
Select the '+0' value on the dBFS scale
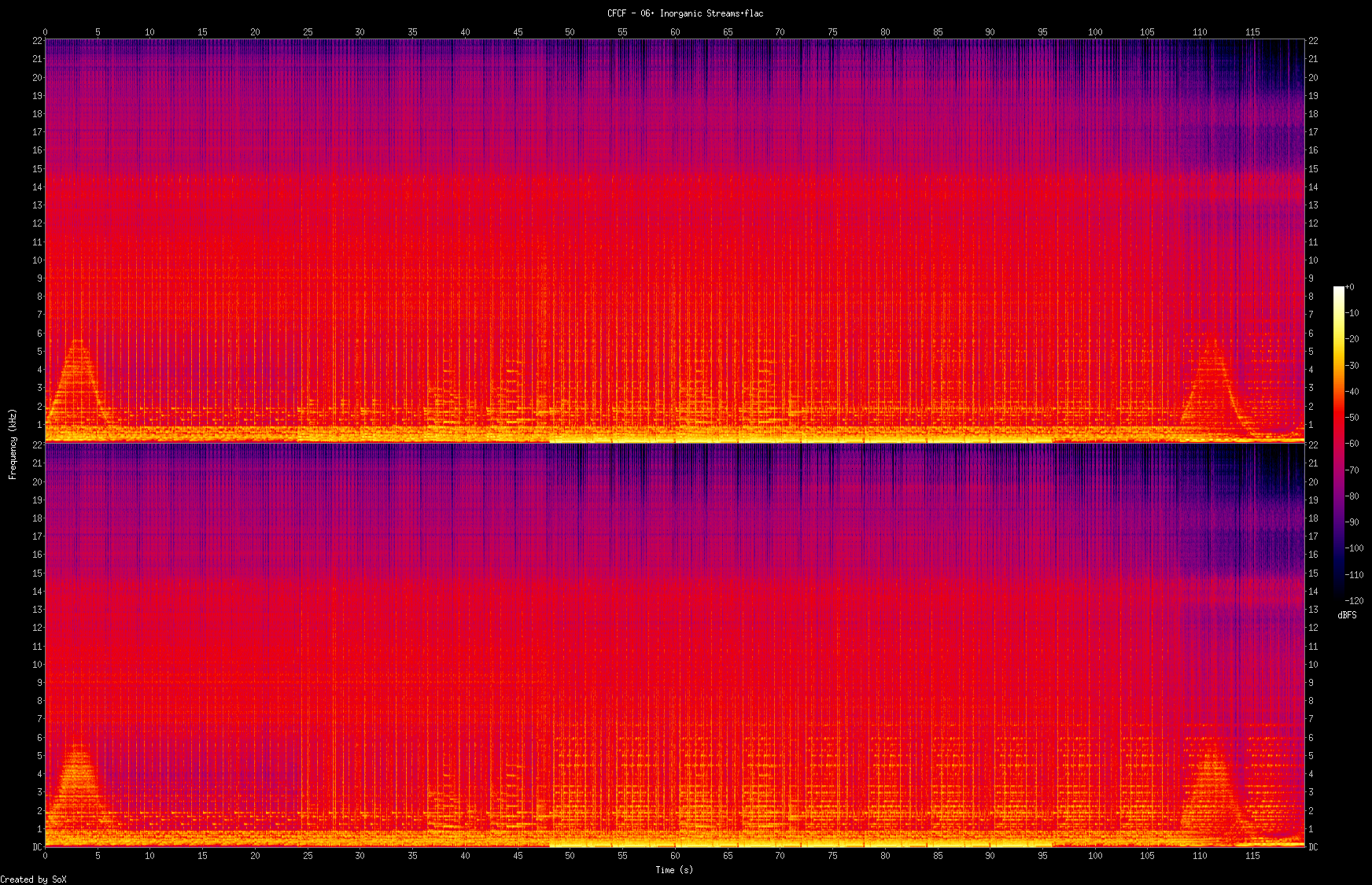coord(1350,287)
